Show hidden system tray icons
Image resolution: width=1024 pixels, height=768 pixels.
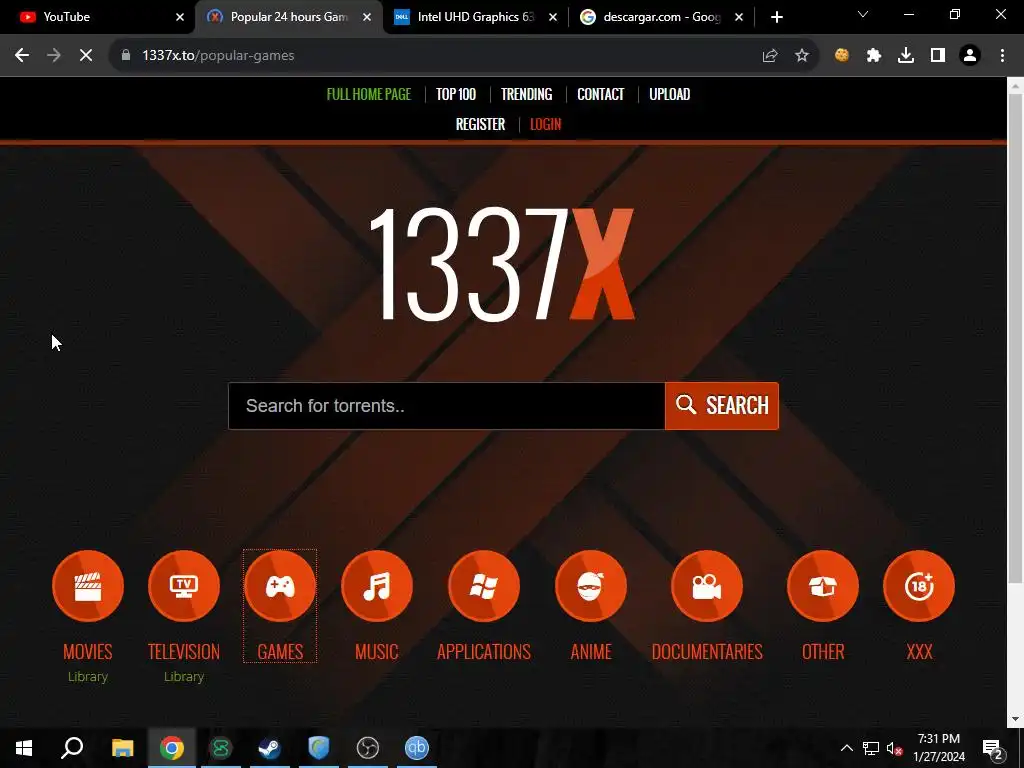coord(846,748)
